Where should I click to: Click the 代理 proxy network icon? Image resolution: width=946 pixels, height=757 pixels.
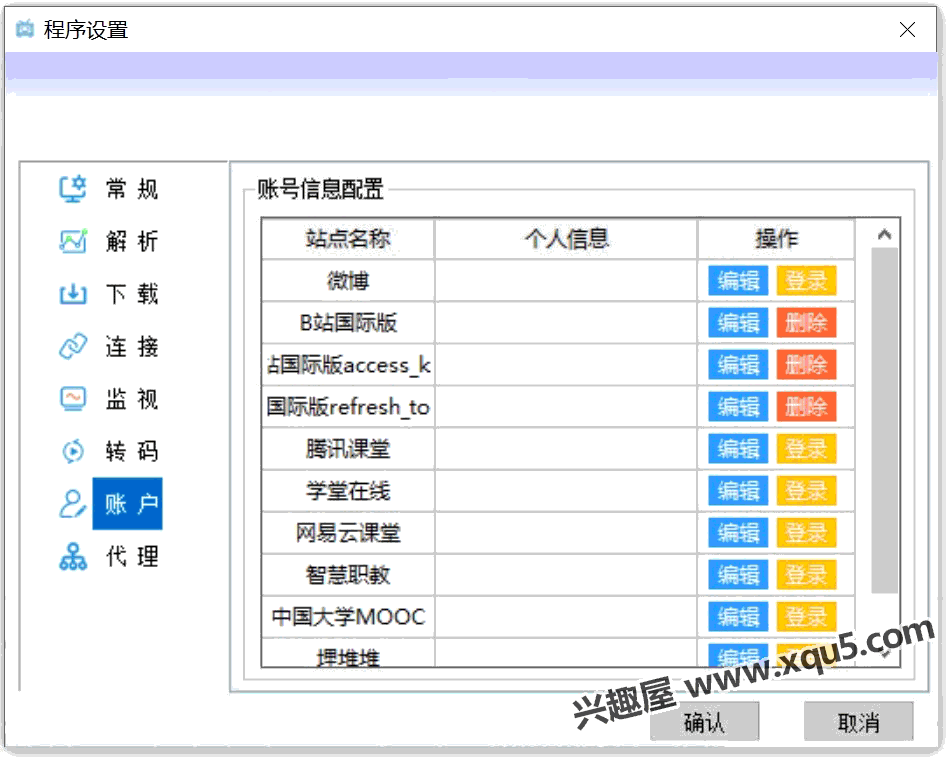pyautogui.click(x=73, y=557)
